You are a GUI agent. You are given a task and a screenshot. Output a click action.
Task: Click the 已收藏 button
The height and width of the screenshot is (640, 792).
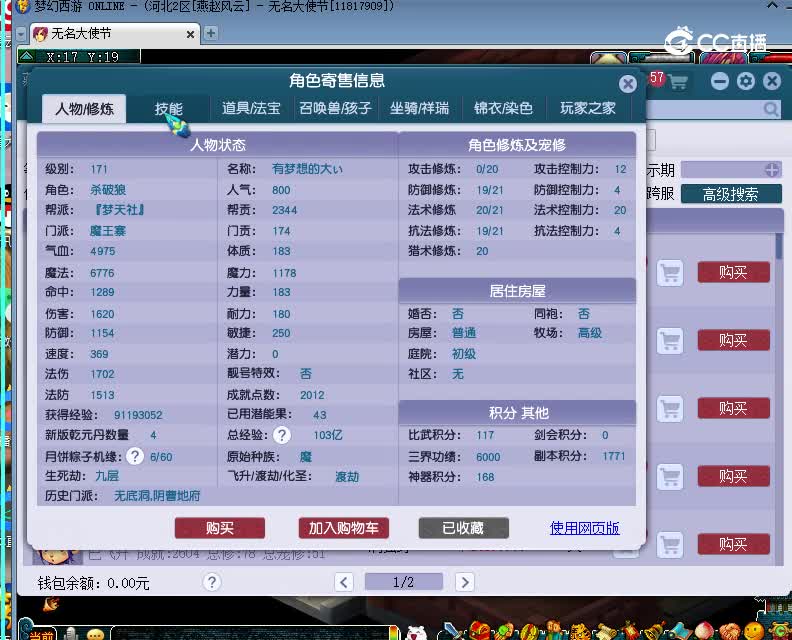463,528
